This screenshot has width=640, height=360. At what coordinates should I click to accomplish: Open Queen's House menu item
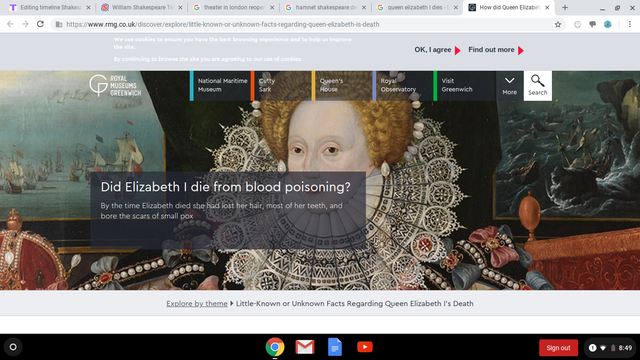[342, 85]
